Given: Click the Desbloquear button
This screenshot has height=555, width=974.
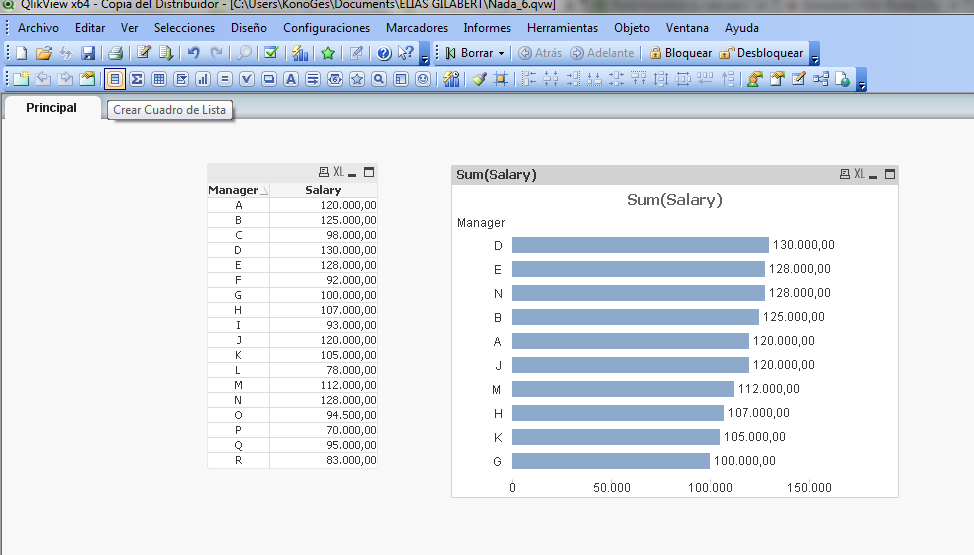Looking at the screenshot, I should click(x=761, y=53).
